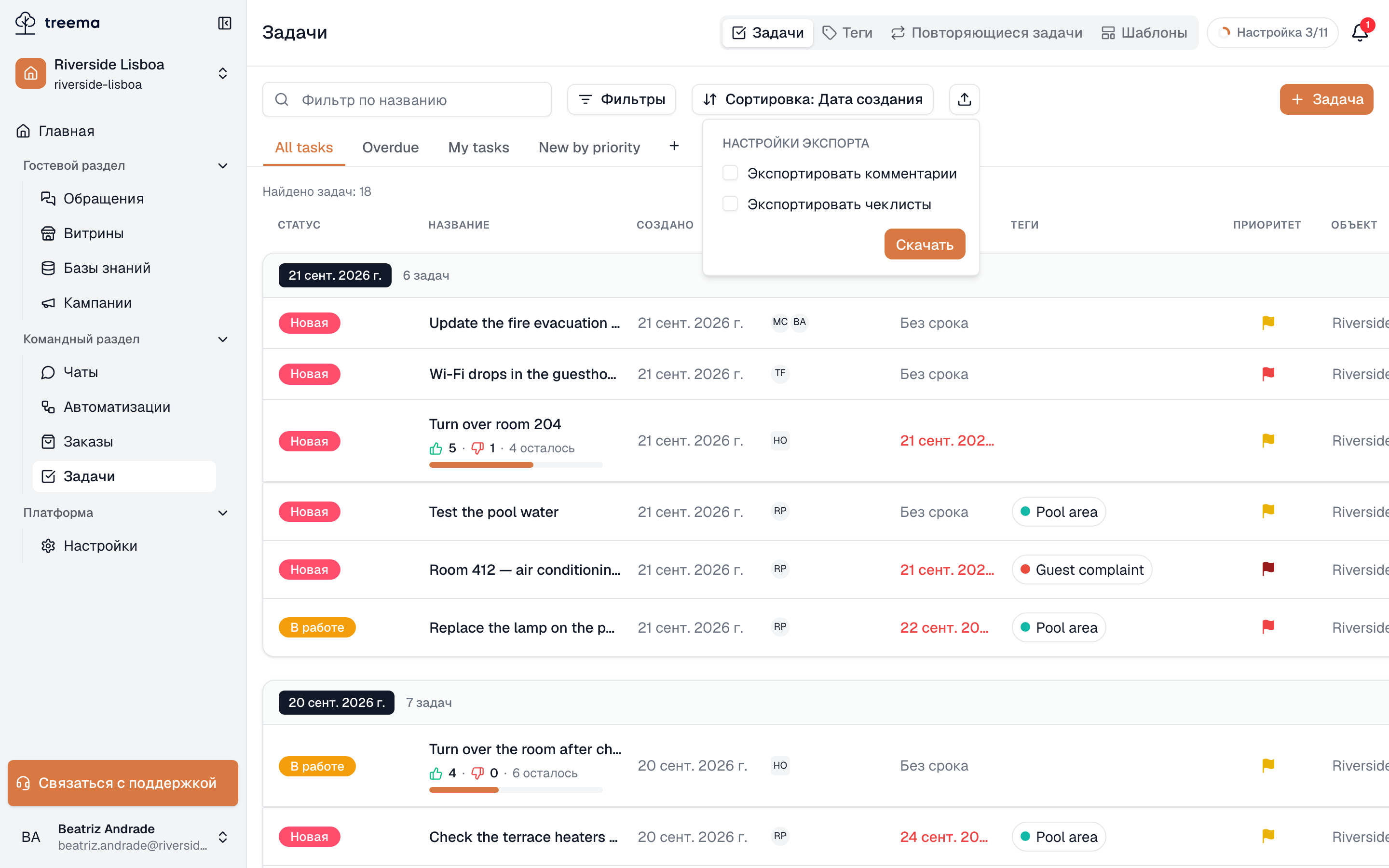Go to Главная home page
Viewport: 1389px width, 868px height.
pos(123,131)
